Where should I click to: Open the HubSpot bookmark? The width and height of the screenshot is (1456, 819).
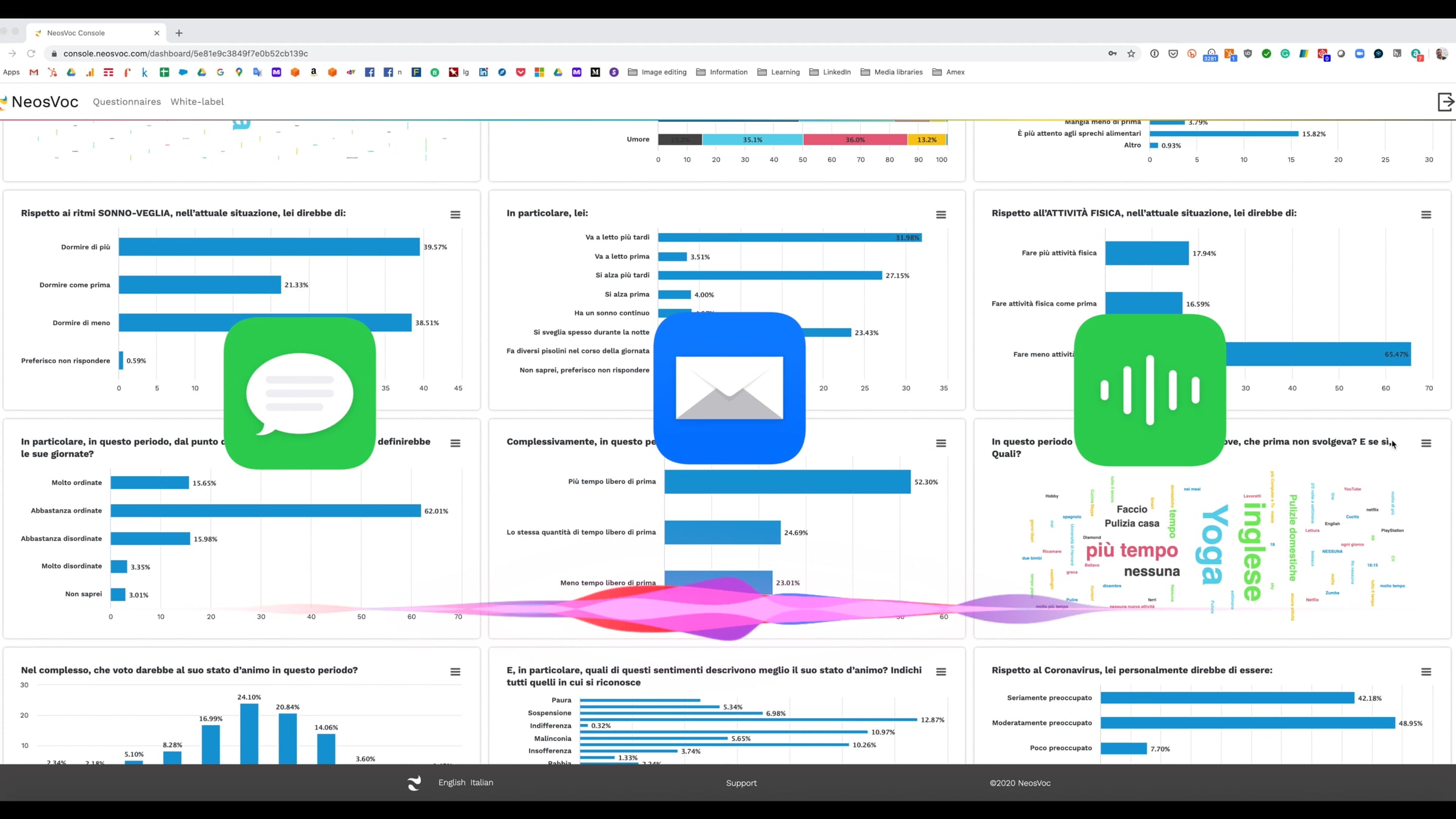coord(53,72)
